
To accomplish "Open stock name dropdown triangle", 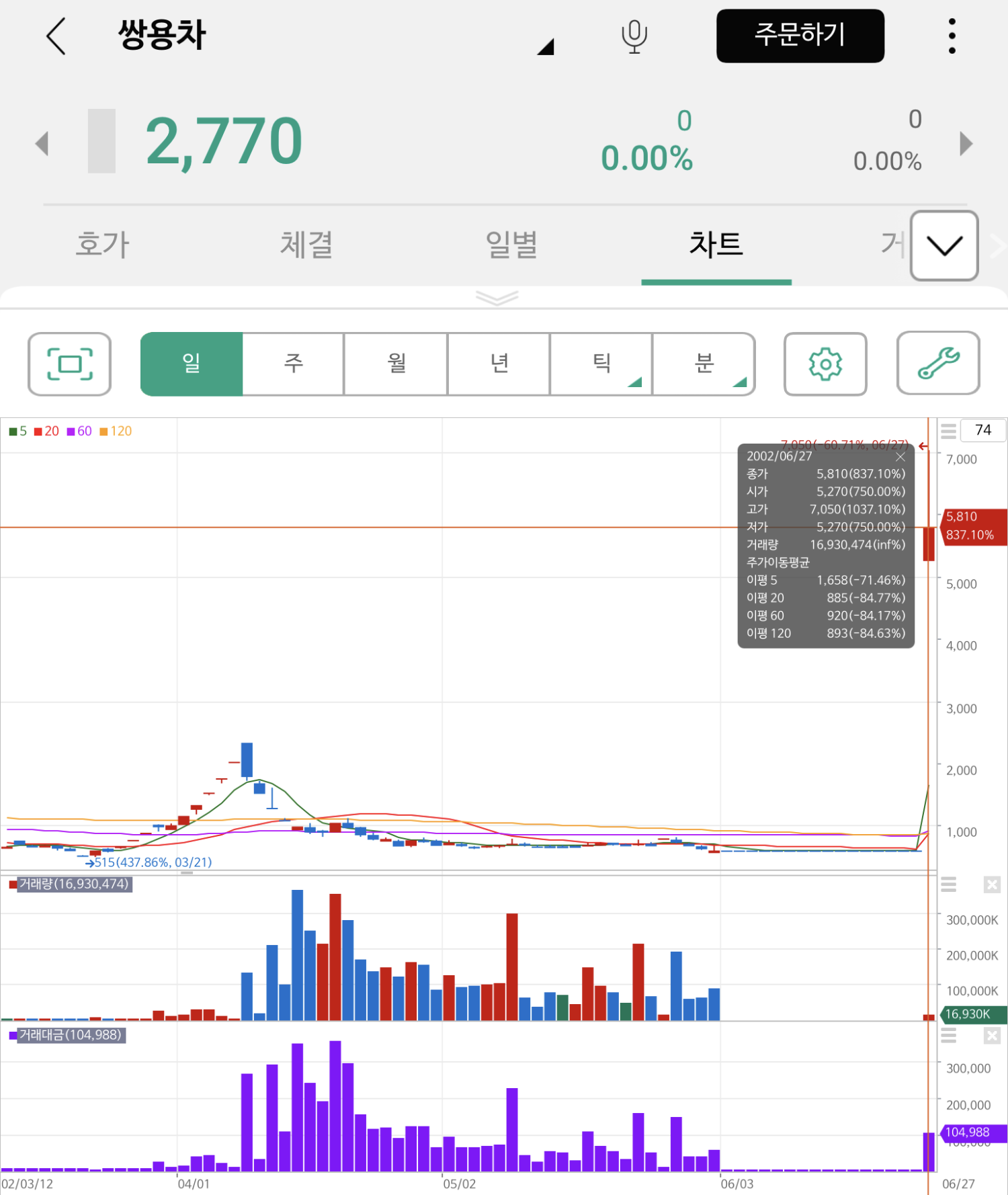I will (546, 46).
